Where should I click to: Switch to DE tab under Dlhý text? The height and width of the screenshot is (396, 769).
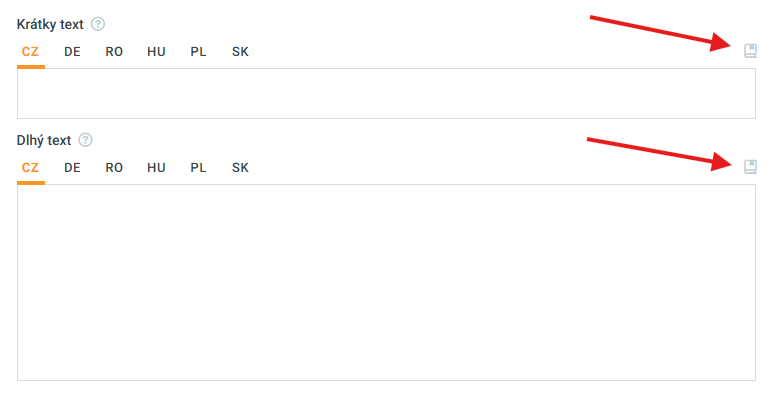pos(72,168)
